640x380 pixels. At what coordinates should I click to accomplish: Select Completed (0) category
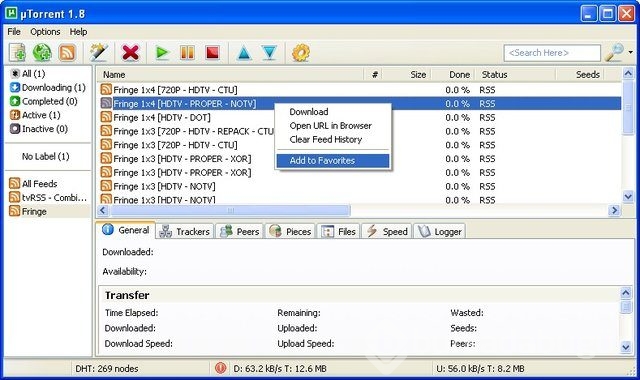pos(44,101)
